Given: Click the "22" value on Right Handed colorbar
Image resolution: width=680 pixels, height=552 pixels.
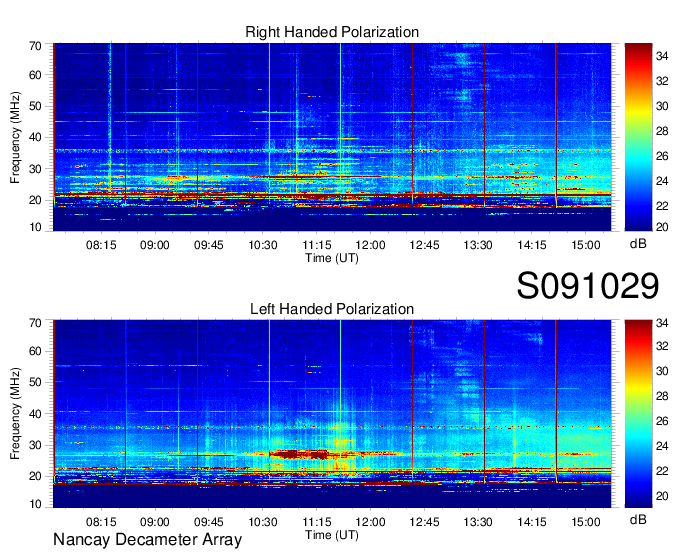Looking at the screenshot, I should coord(662,206).
